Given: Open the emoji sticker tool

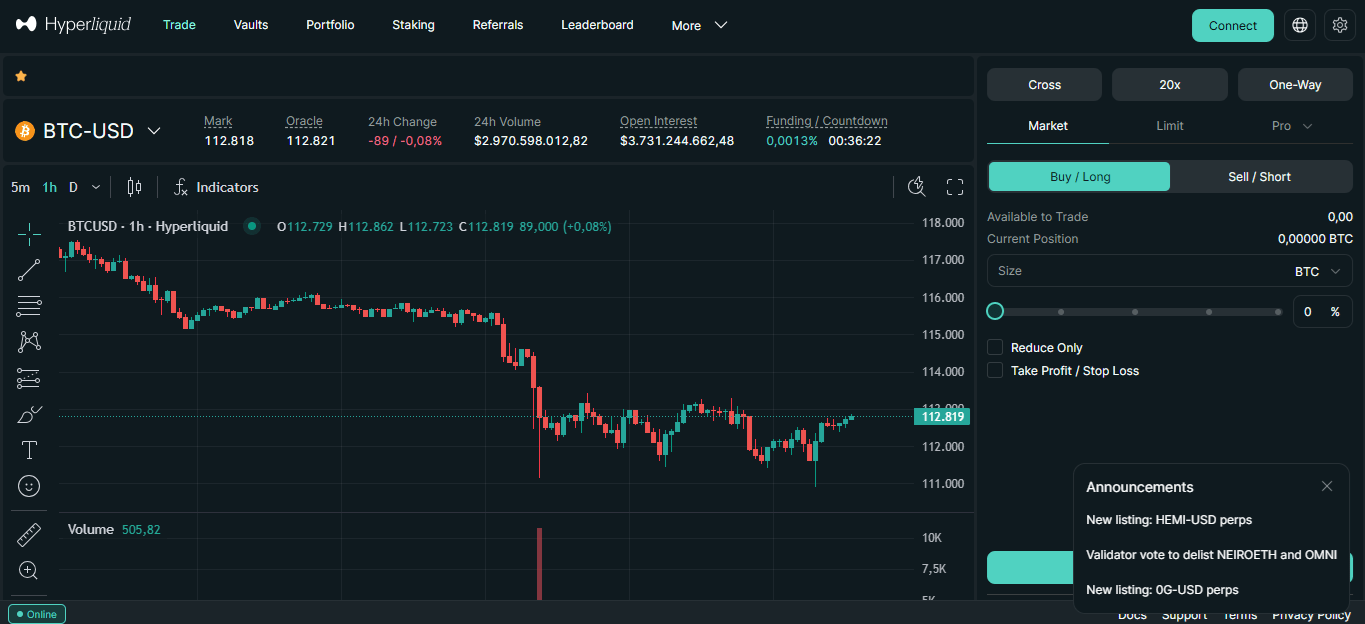Looking at the screenshot, I should [x=29, y=486].
